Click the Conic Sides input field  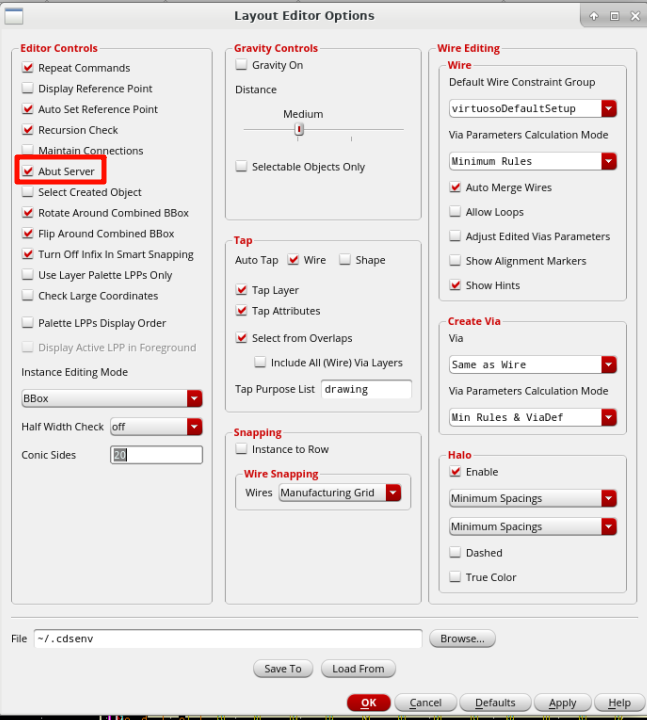click(156, 455)
